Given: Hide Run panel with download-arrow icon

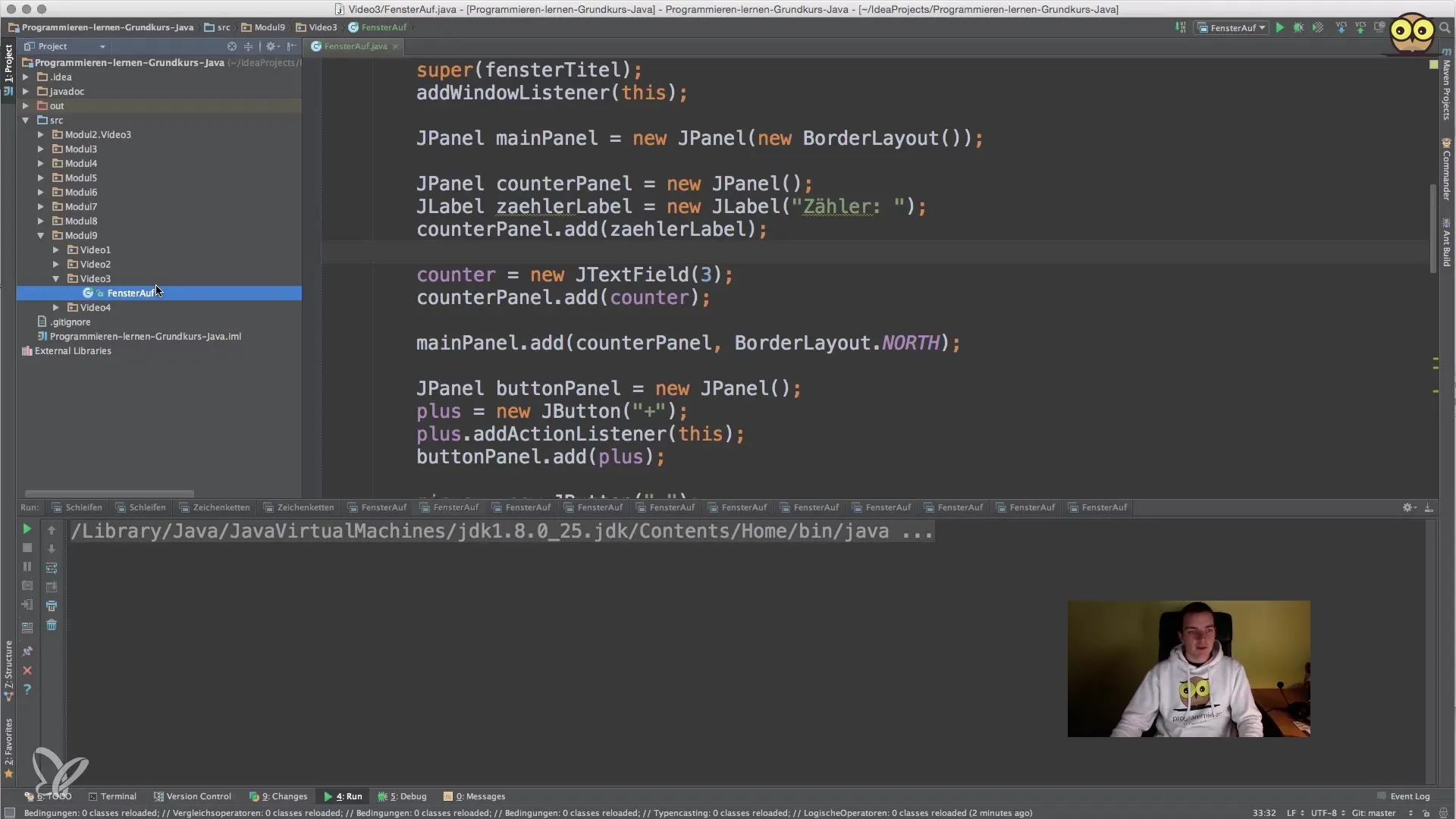Looking at the screenshot, I should 1429,507.
